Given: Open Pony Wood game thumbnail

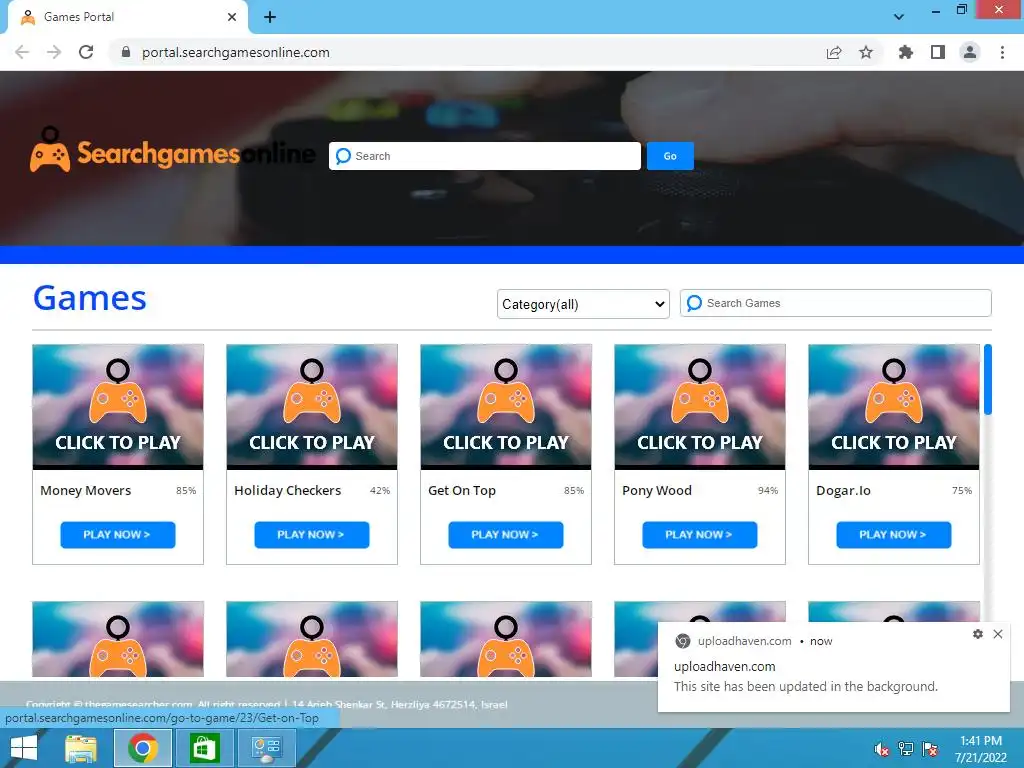Looking at the screenshot, I should pos(699,406).
